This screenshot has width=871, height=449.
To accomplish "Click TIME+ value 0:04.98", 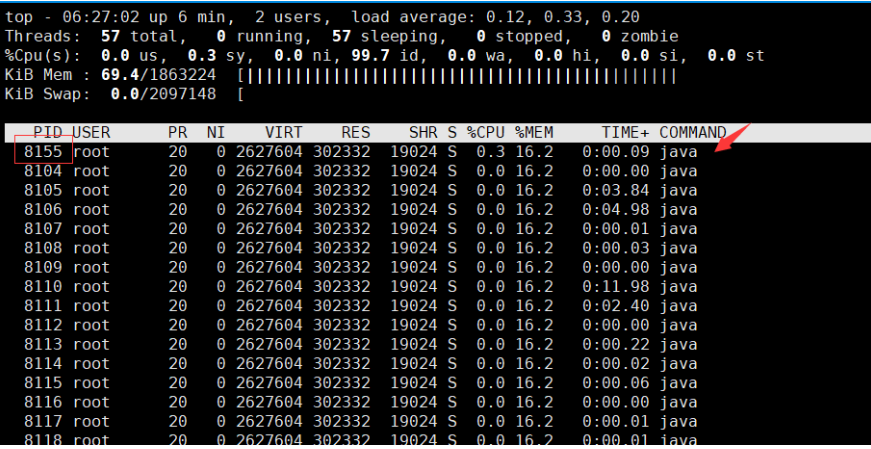I will [x=615, y=209].
